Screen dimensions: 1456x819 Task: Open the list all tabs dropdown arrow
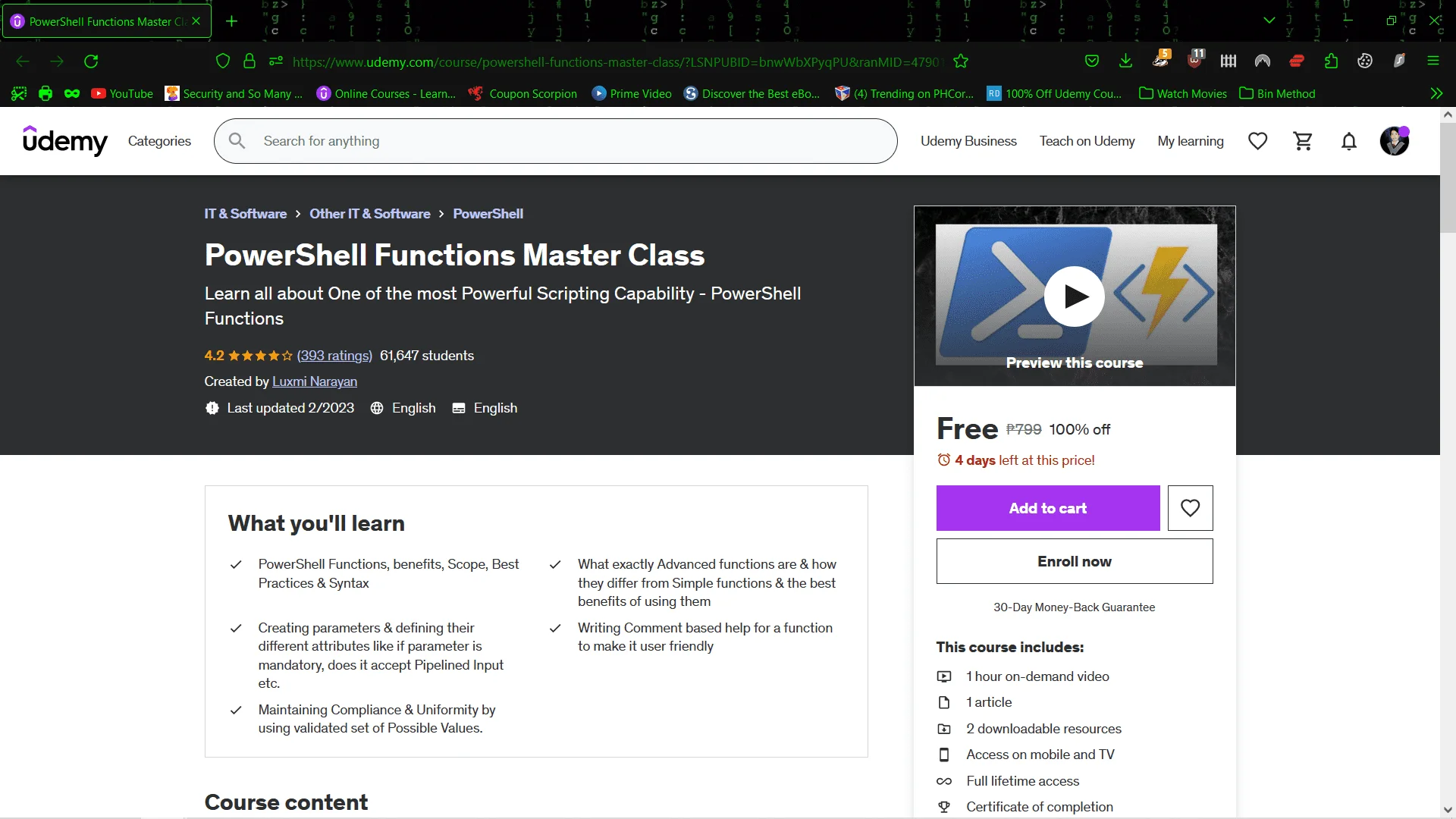(1269, 20)
